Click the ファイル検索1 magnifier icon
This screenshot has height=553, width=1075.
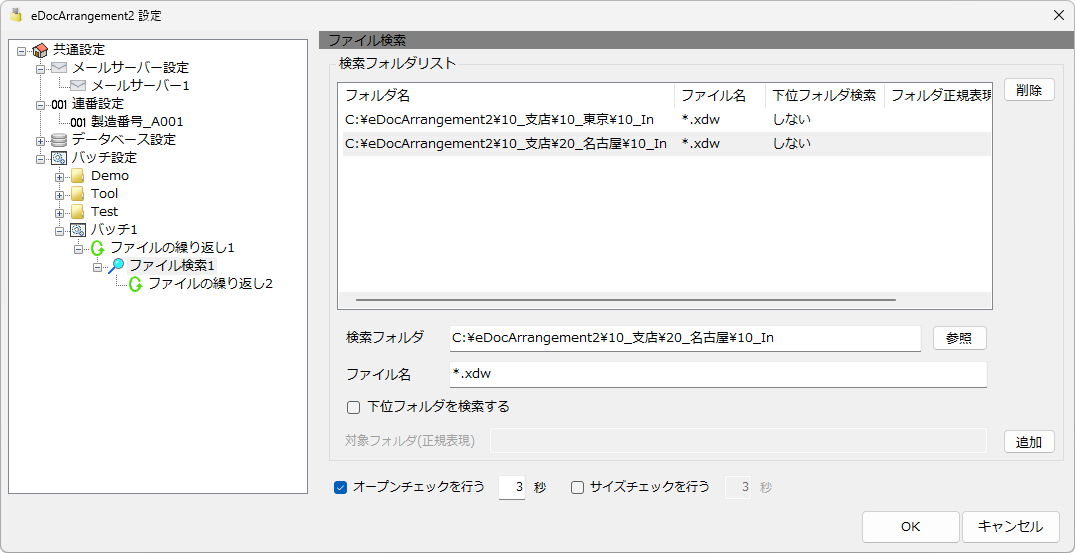tap(117, 266)
